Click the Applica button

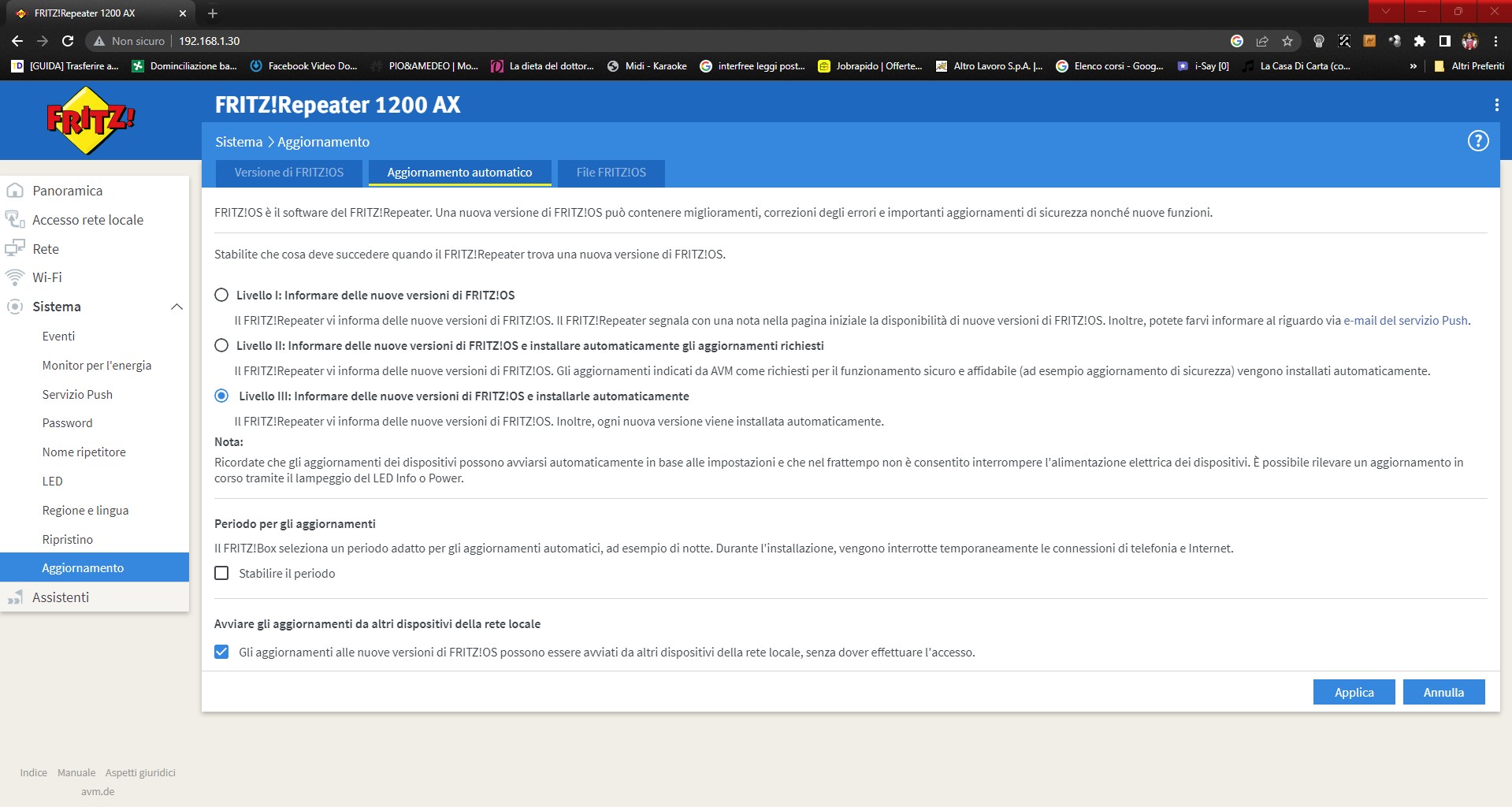1354,692
